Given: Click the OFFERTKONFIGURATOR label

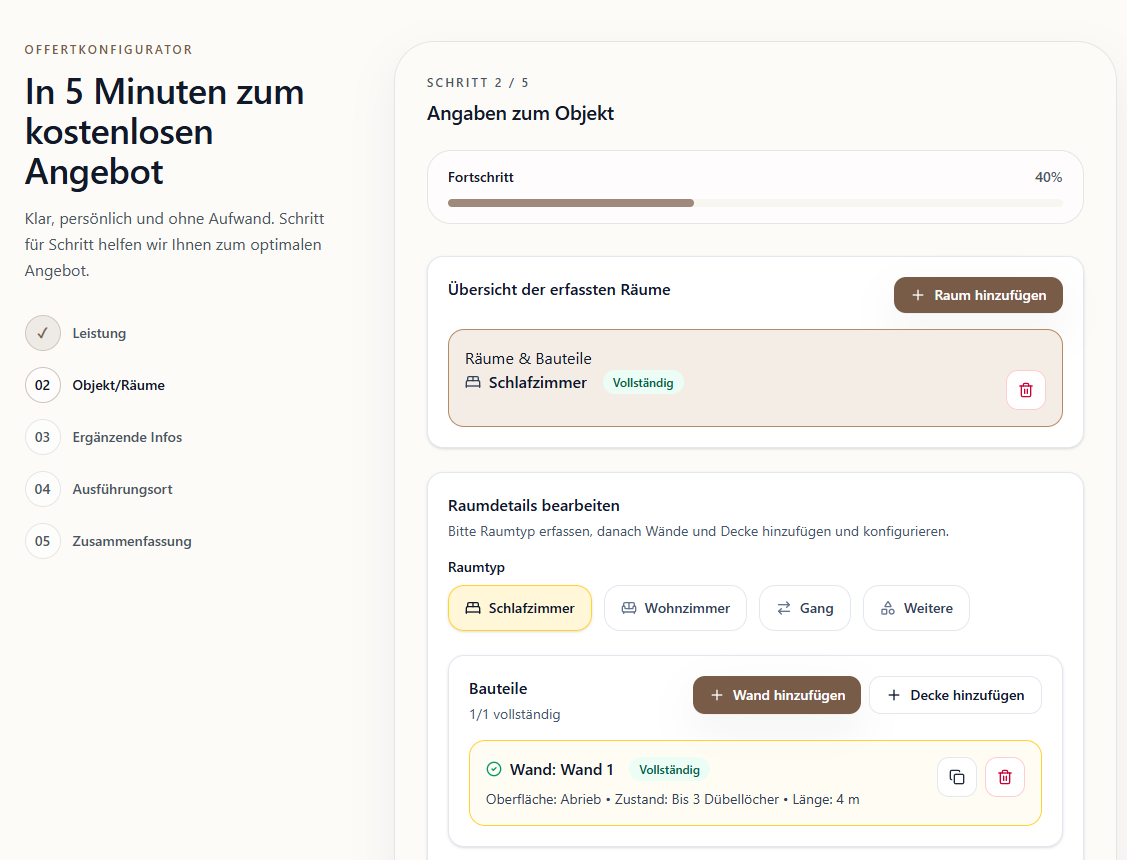Looking at the screenshot, I should tap(109, 50).
